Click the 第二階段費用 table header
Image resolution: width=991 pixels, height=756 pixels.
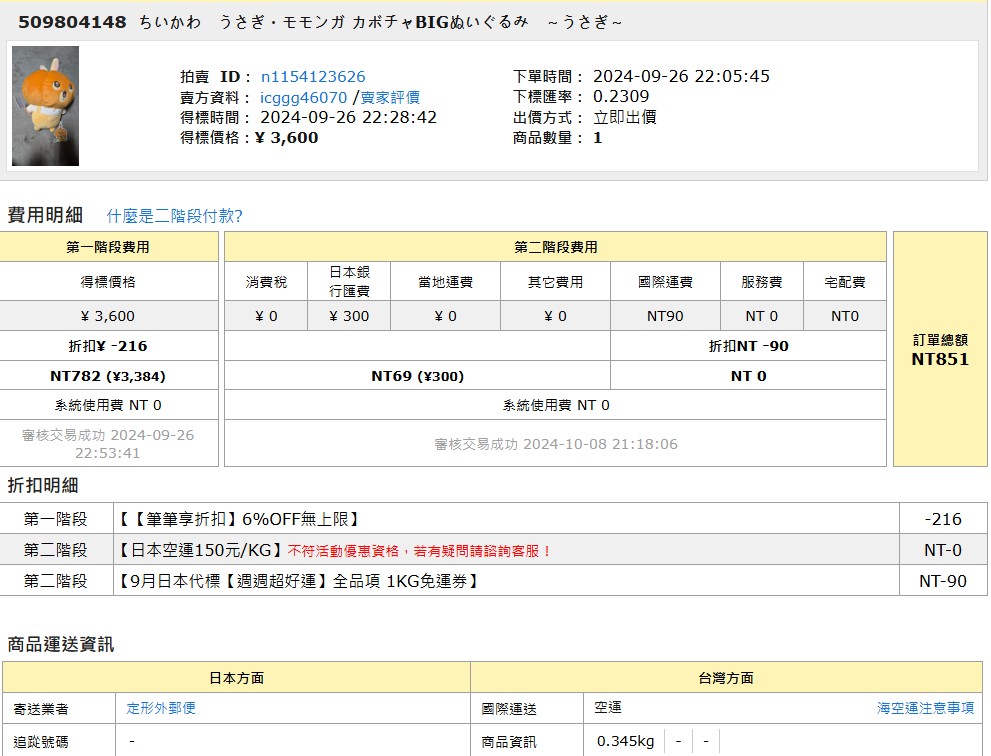[556, 247]
